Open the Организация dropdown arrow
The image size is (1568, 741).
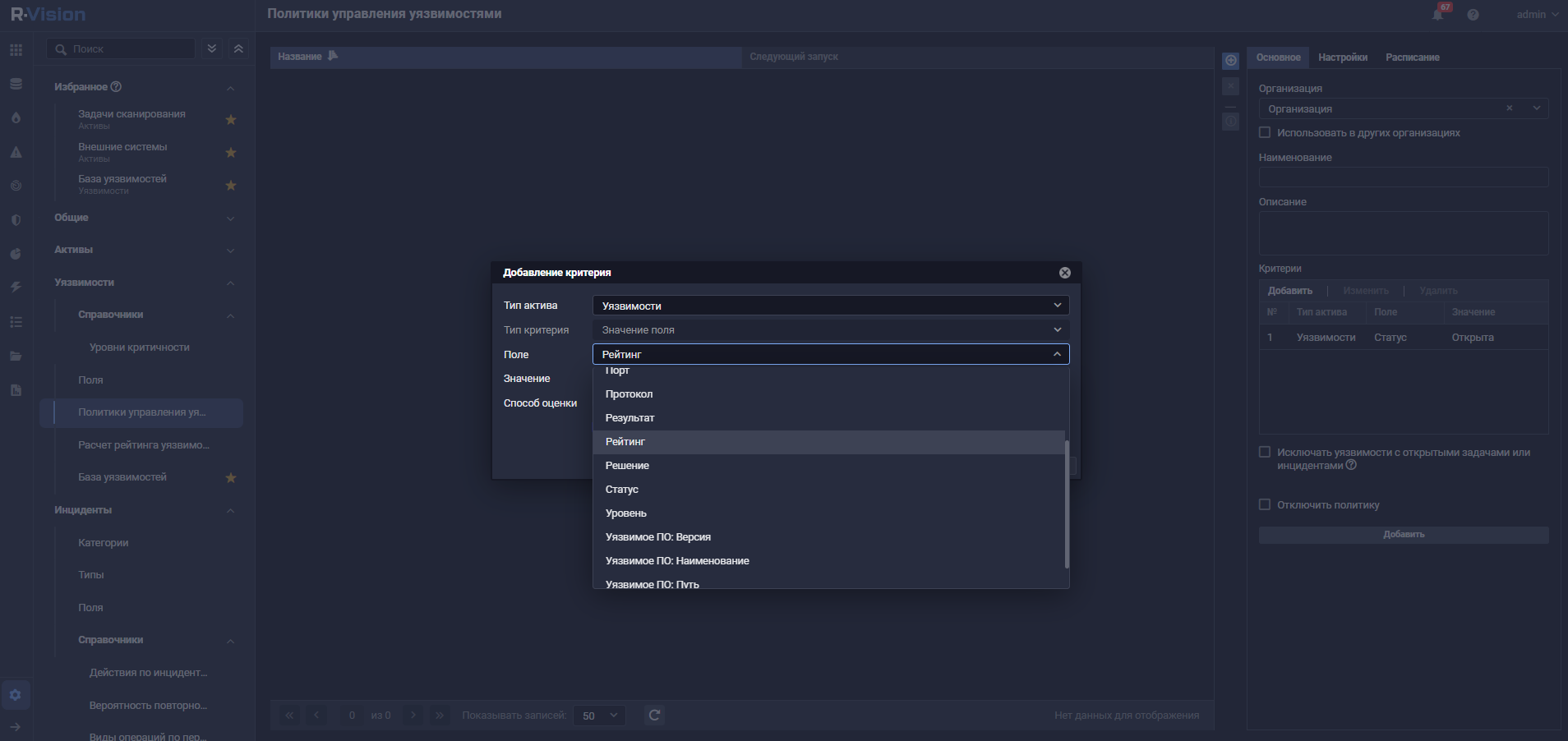[x=1536, y=108]
